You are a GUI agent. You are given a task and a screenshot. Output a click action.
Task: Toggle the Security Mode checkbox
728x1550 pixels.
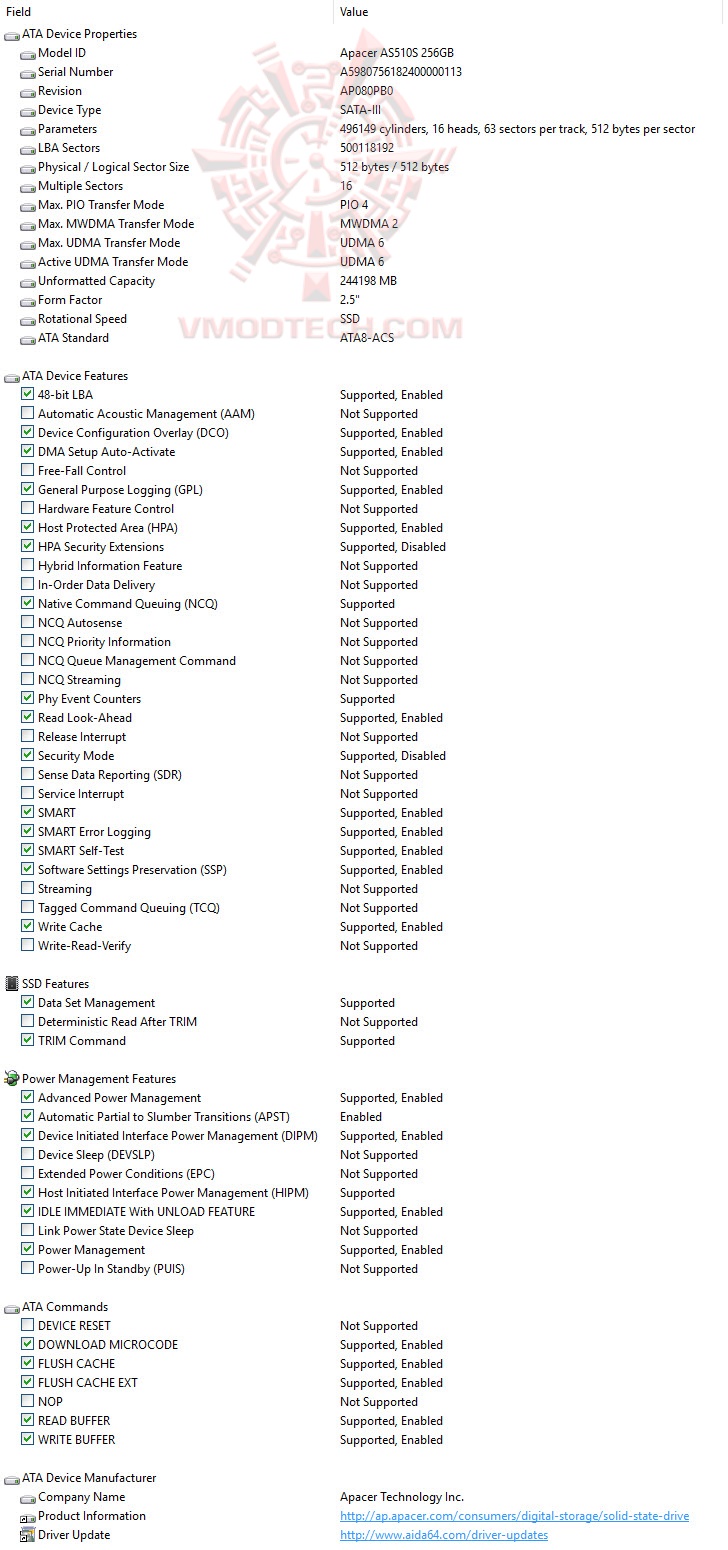(28, 756)
